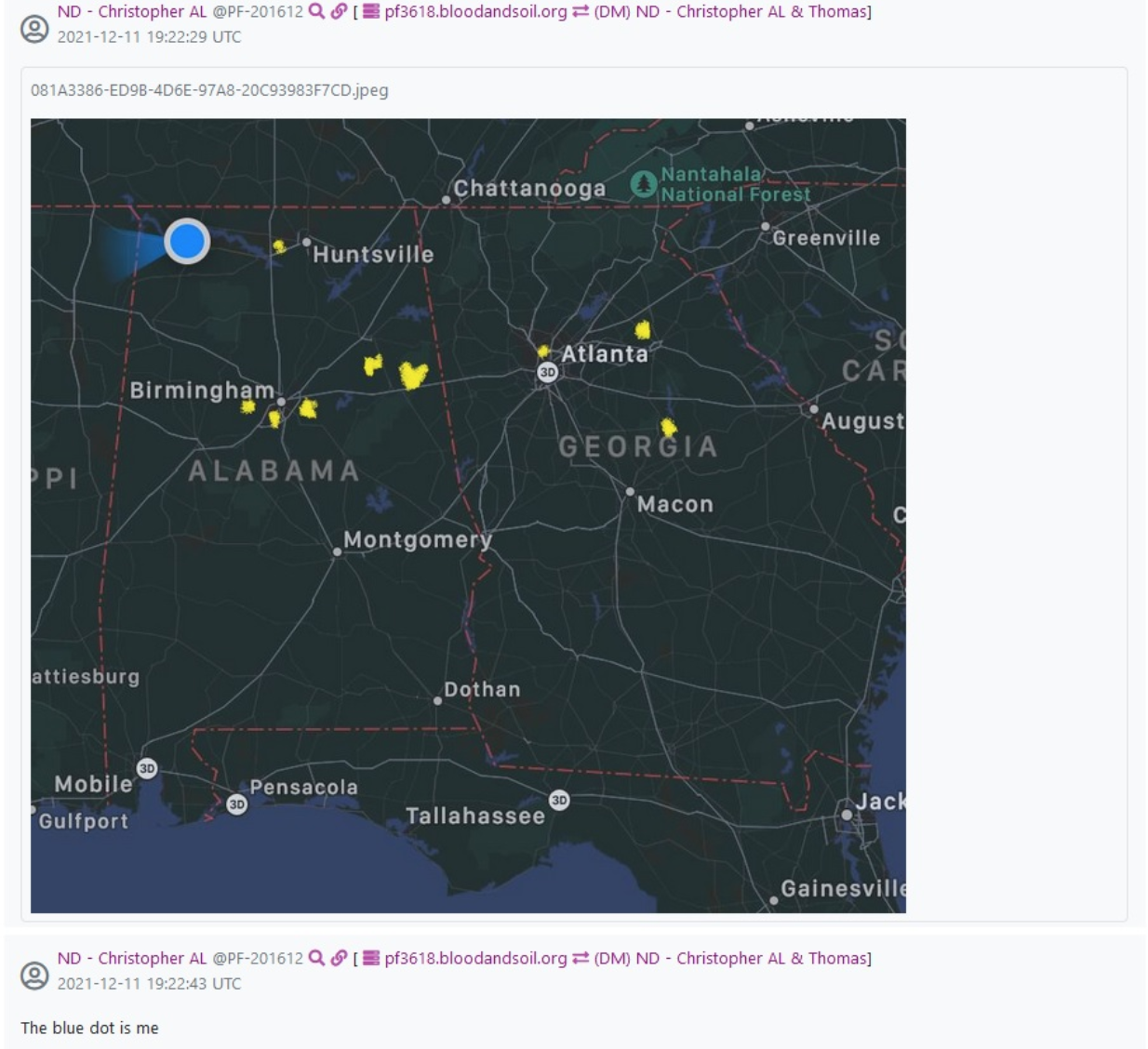Click the attached jpeg filename

tap(209, 90)
